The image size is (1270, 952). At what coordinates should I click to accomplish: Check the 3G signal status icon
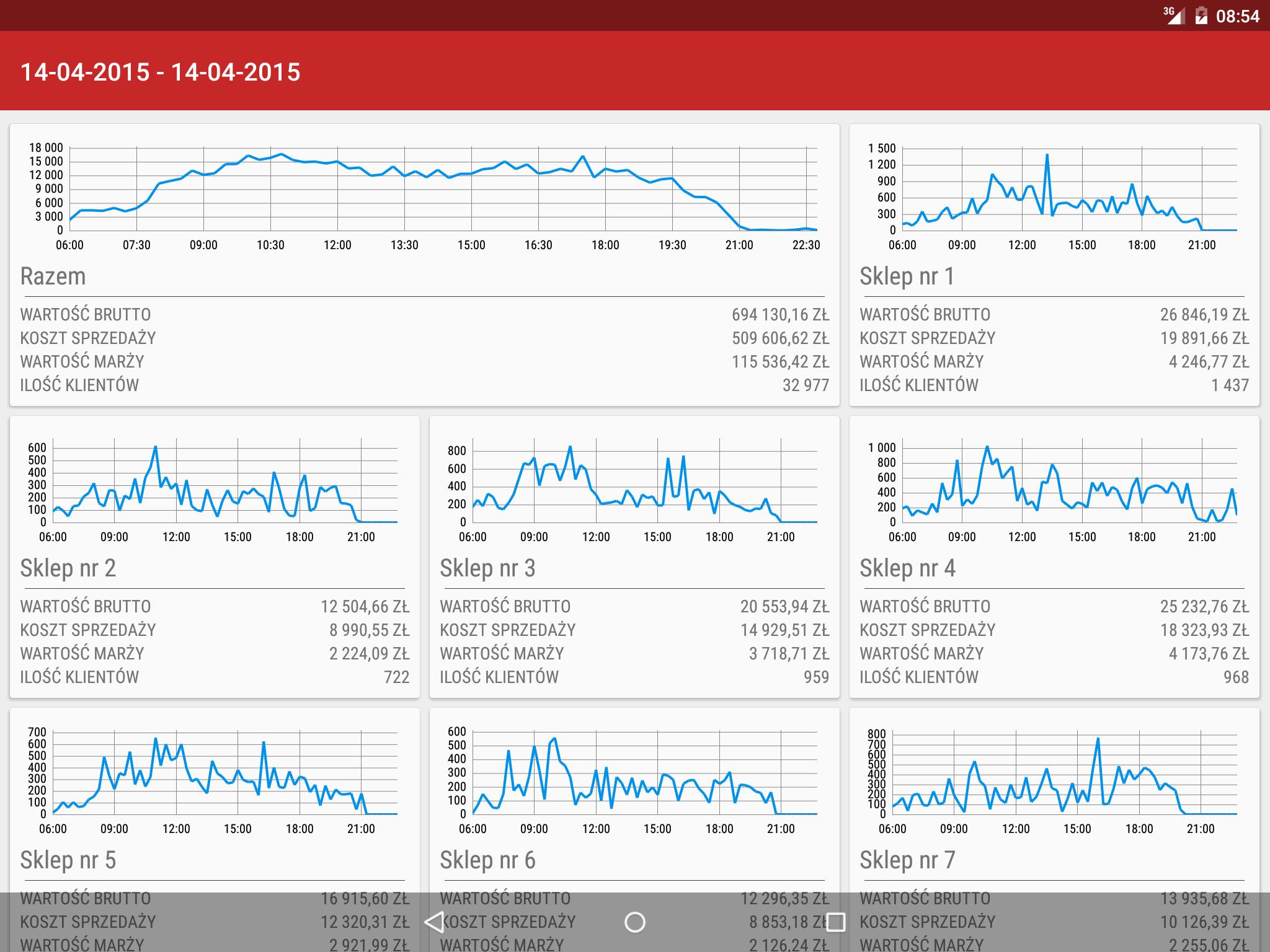click(x=1173, y=15)
